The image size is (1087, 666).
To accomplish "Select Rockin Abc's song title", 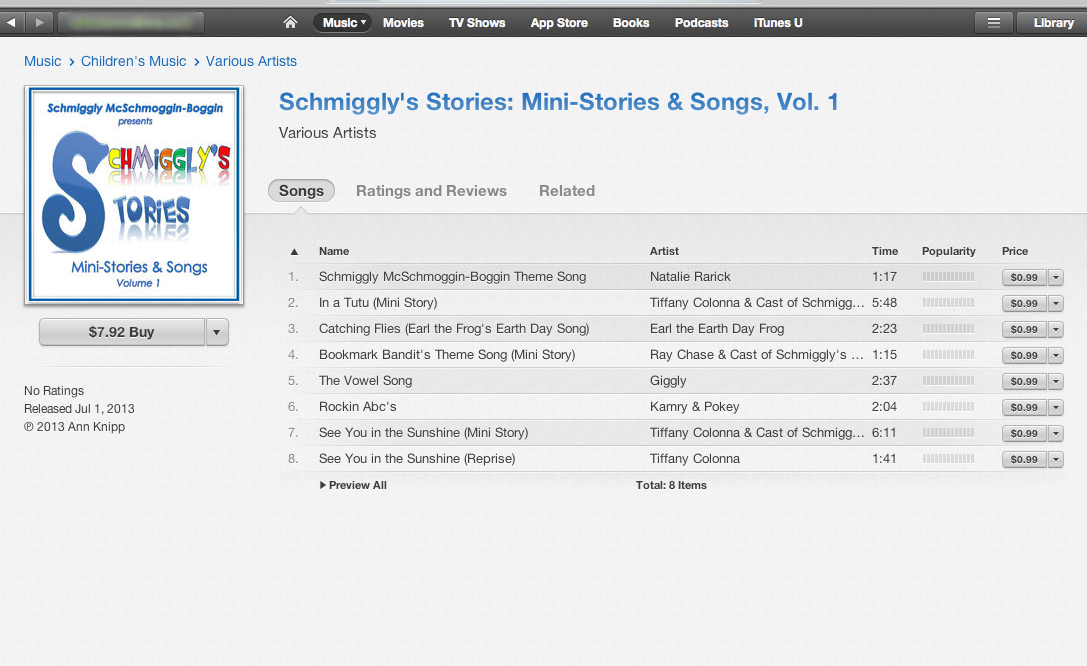I will coord(358,407).
